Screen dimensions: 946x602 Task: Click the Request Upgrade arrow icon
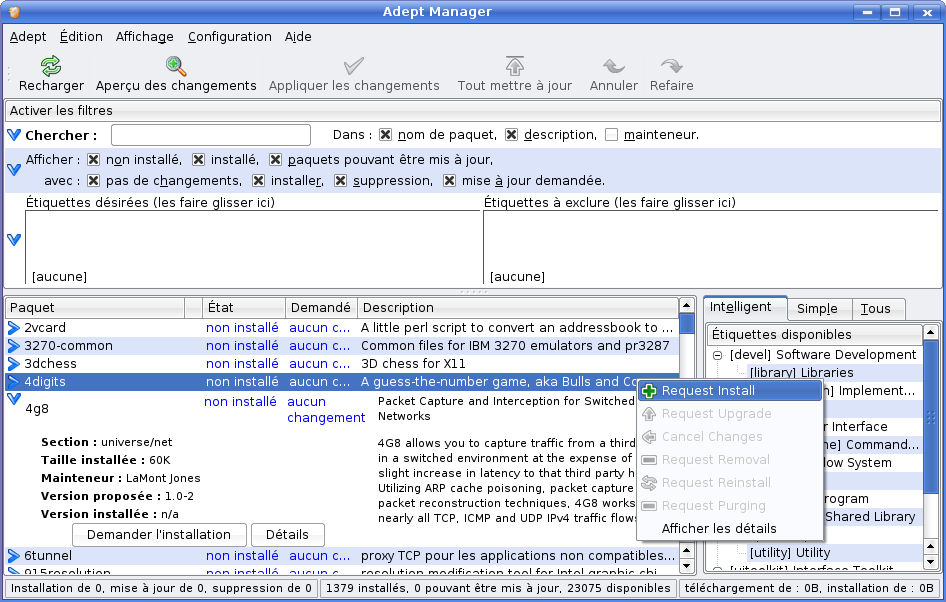click(x=649, y=414)
